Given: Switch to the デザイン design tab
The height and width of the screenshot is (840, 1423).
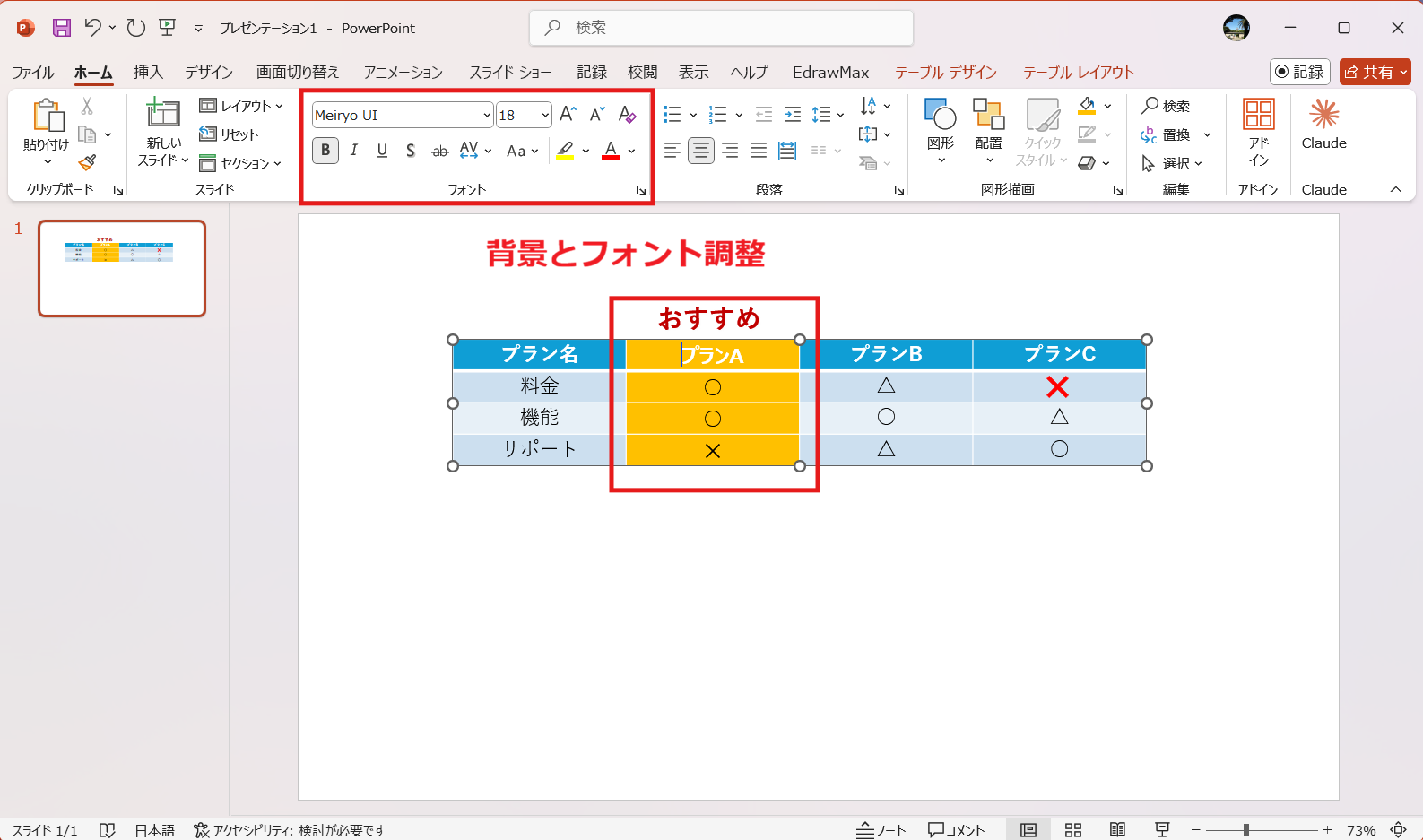Looking at the screenshot, I should click(x=209, y=73).
